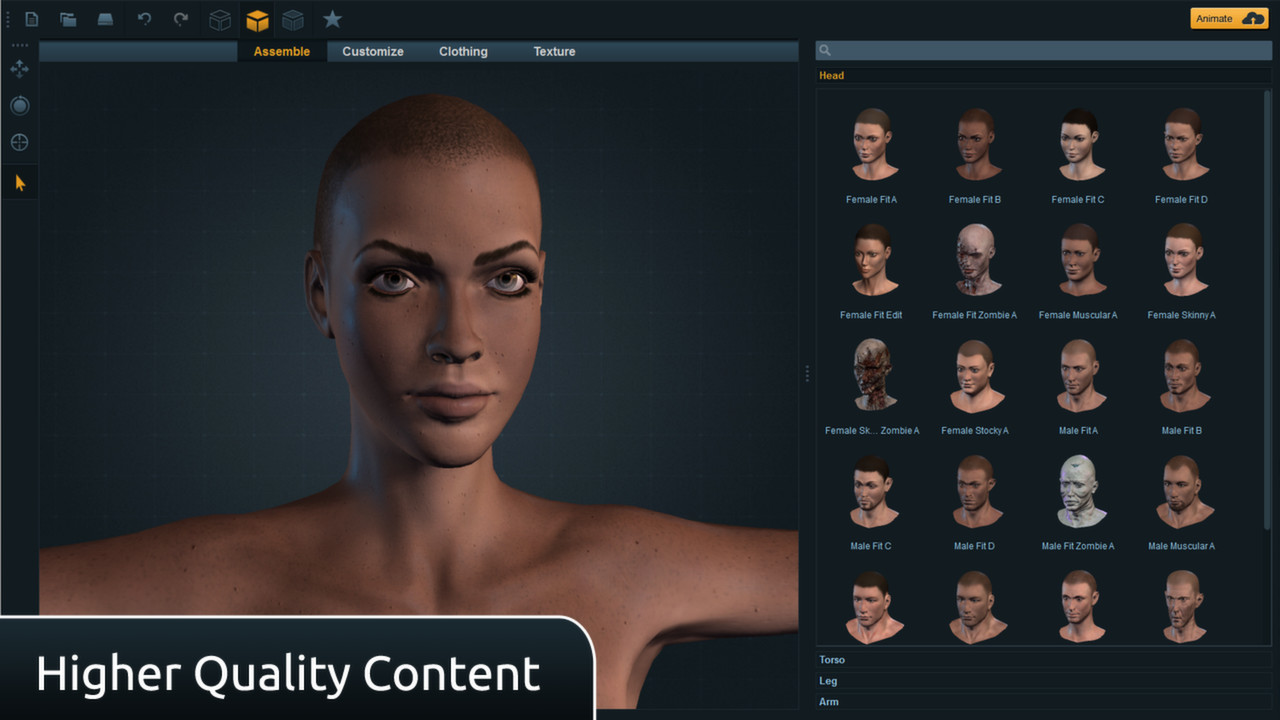Open an existing project file

click(67, 18)
